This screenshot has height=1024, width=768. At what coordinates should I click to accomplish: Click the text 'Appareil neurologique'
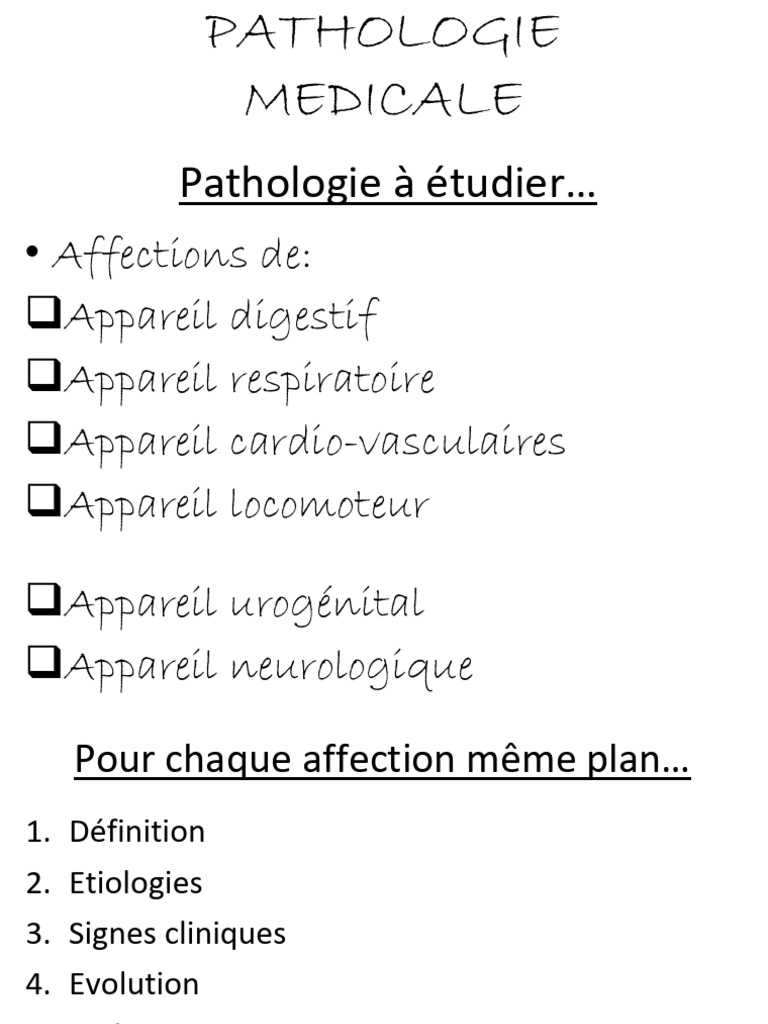(267, 667)
